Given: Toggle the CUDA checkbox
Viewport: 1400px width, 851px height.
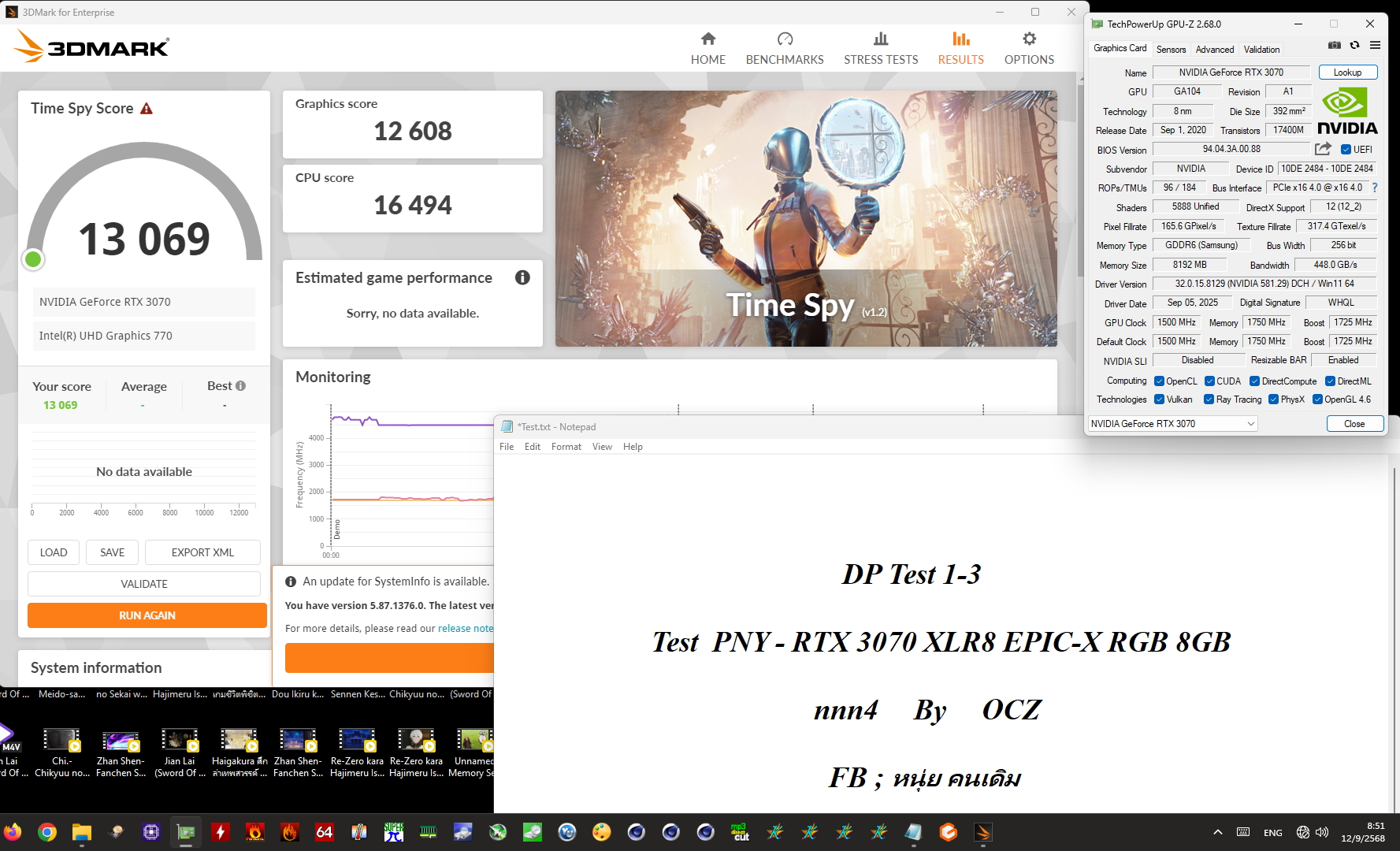Looking at the screenshot, I should (1209, 381).
